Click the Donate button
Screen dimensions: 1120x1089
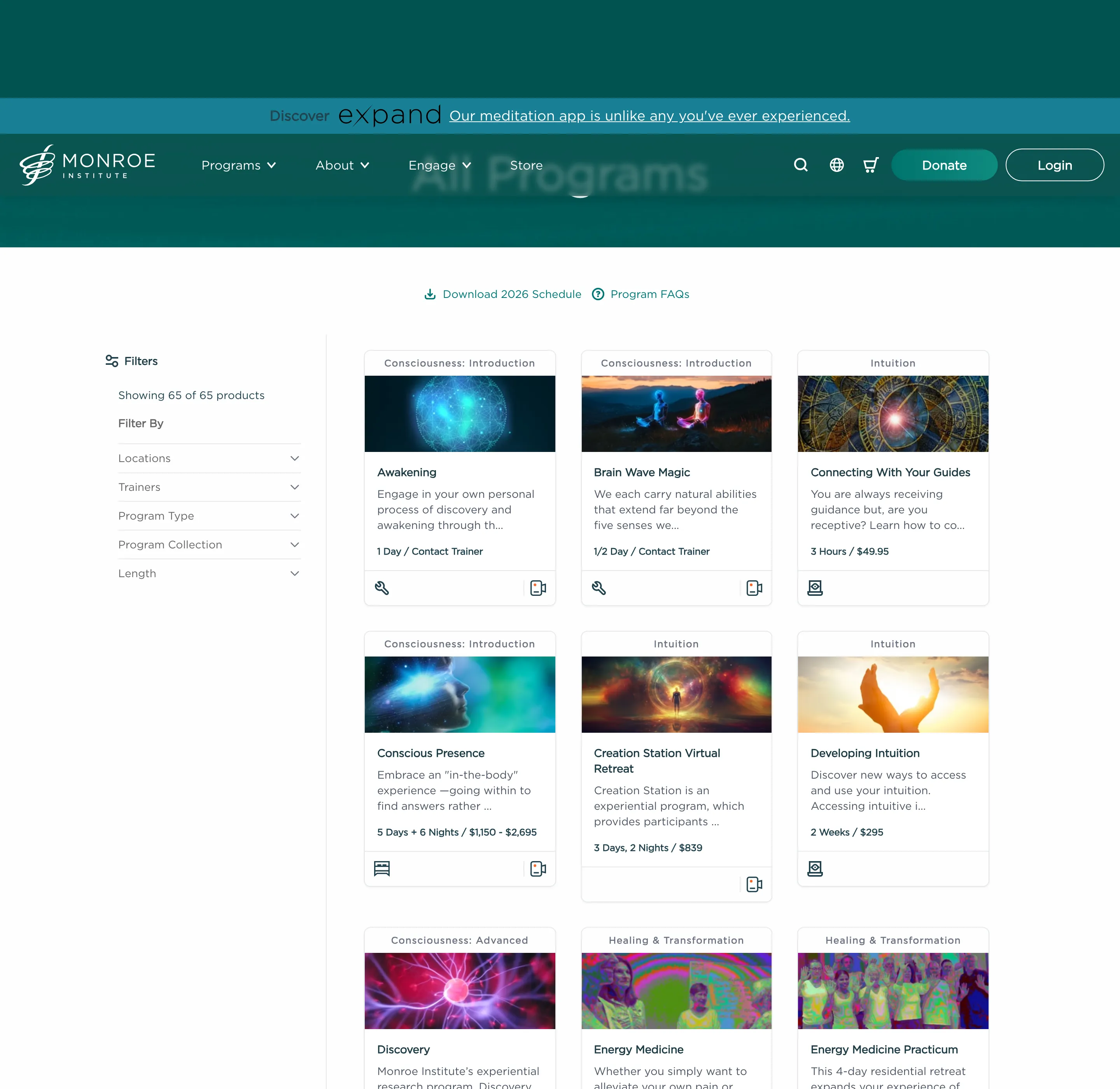(x=944, y=165)
